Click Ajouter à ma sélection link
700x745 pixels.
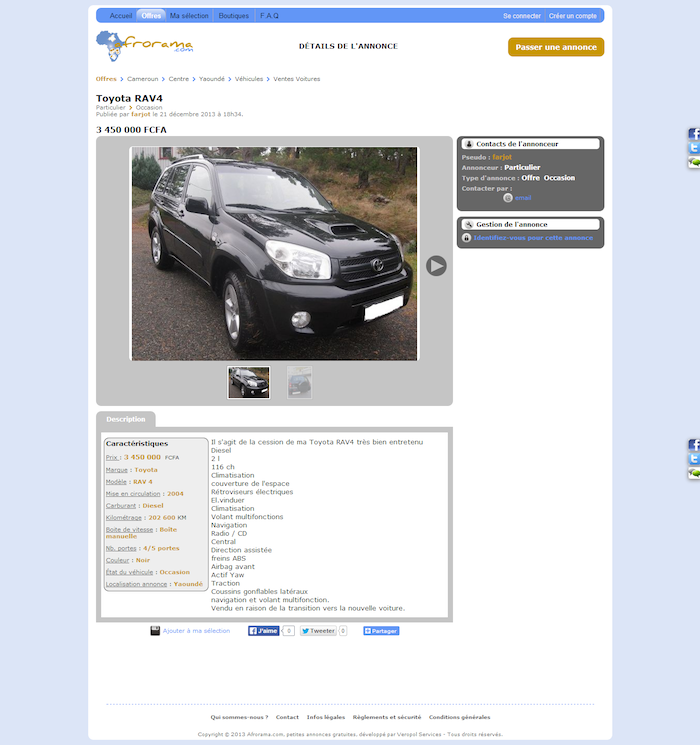tap(196, 630)
